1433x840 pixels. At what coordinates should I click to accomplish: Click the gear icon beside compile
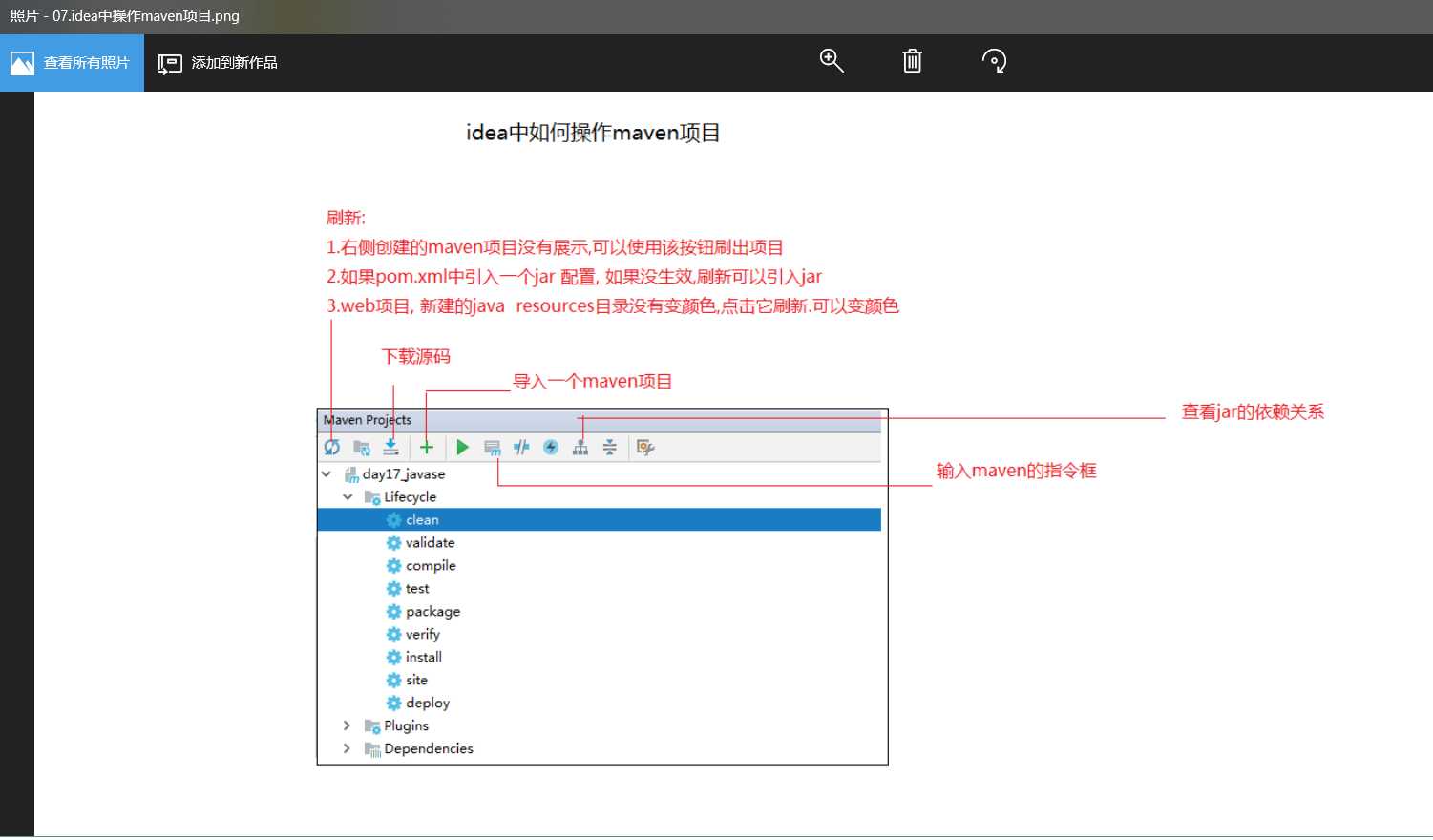pyautogui.click(x=393, y=565)
